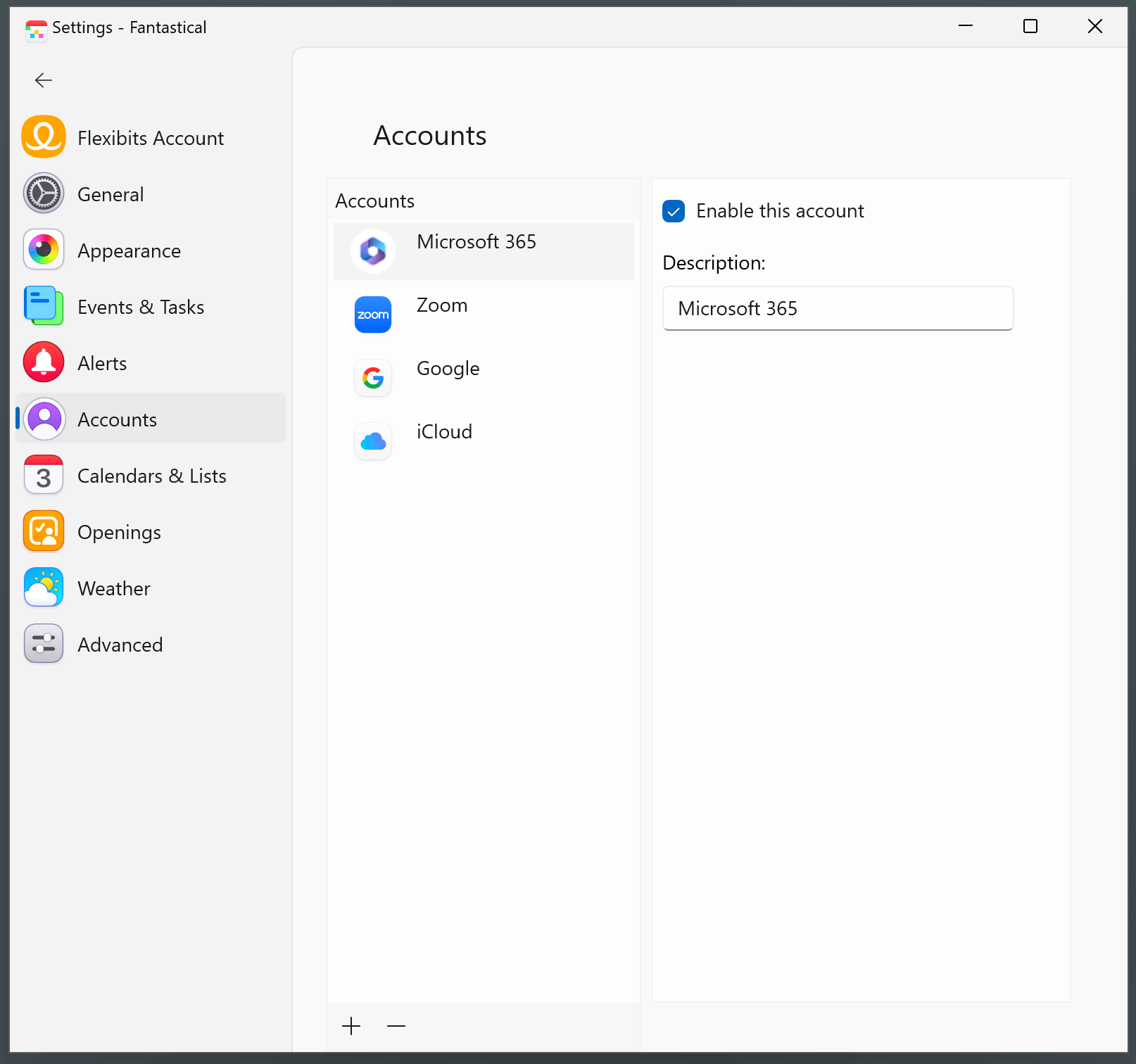Image resolution: width=1136 pixels, height=1064 pixels.
Task: Open Flexibits Account settings section
Action: click(151, 137)
